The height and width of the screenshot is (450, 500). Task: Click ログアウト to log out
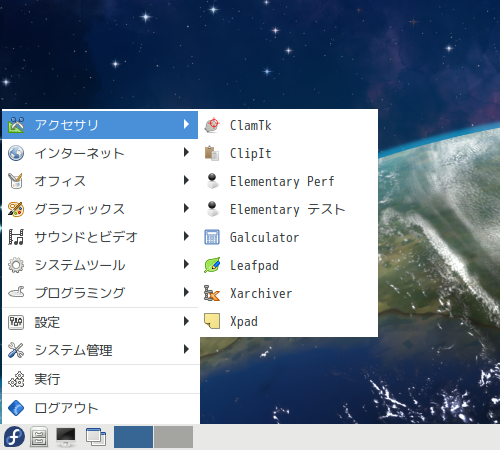[100, 408]
